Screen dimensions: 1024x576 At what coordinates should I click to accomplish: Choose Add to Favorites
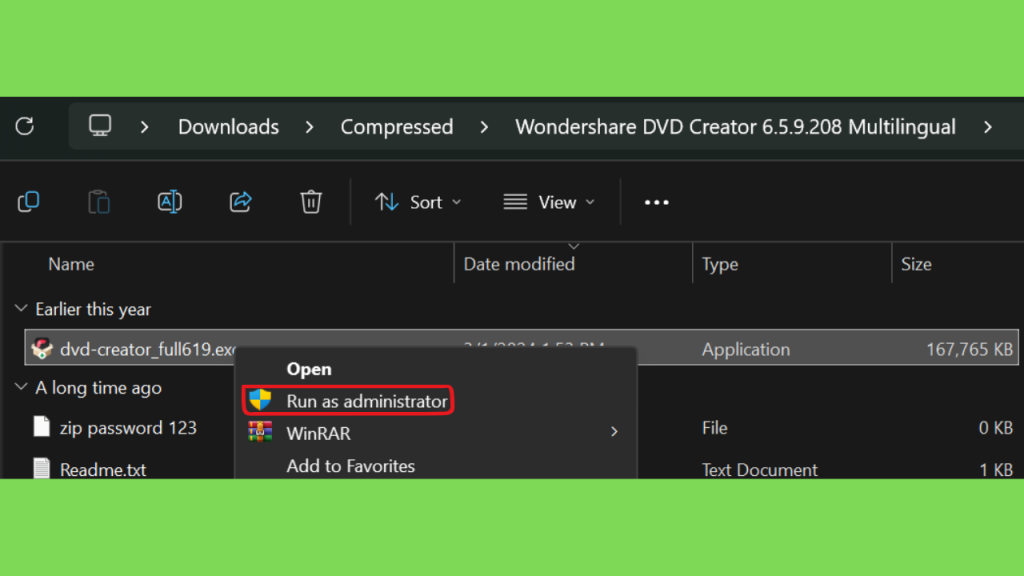point(351,466)
